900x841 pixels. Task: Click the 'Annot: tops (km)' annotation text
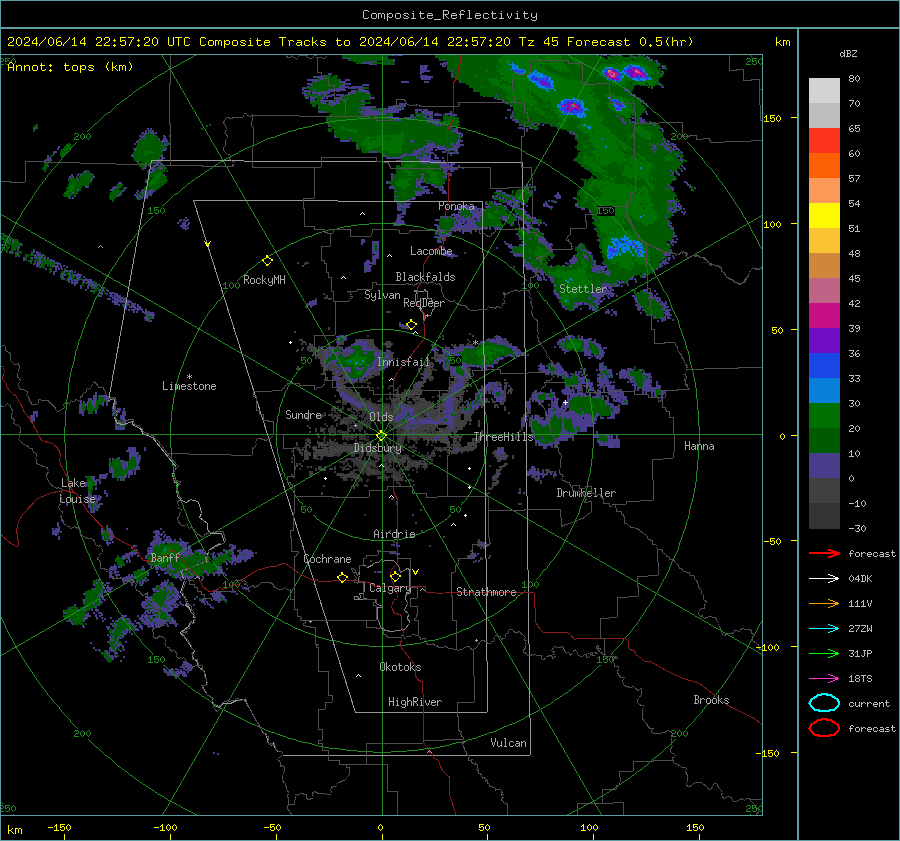70,67
